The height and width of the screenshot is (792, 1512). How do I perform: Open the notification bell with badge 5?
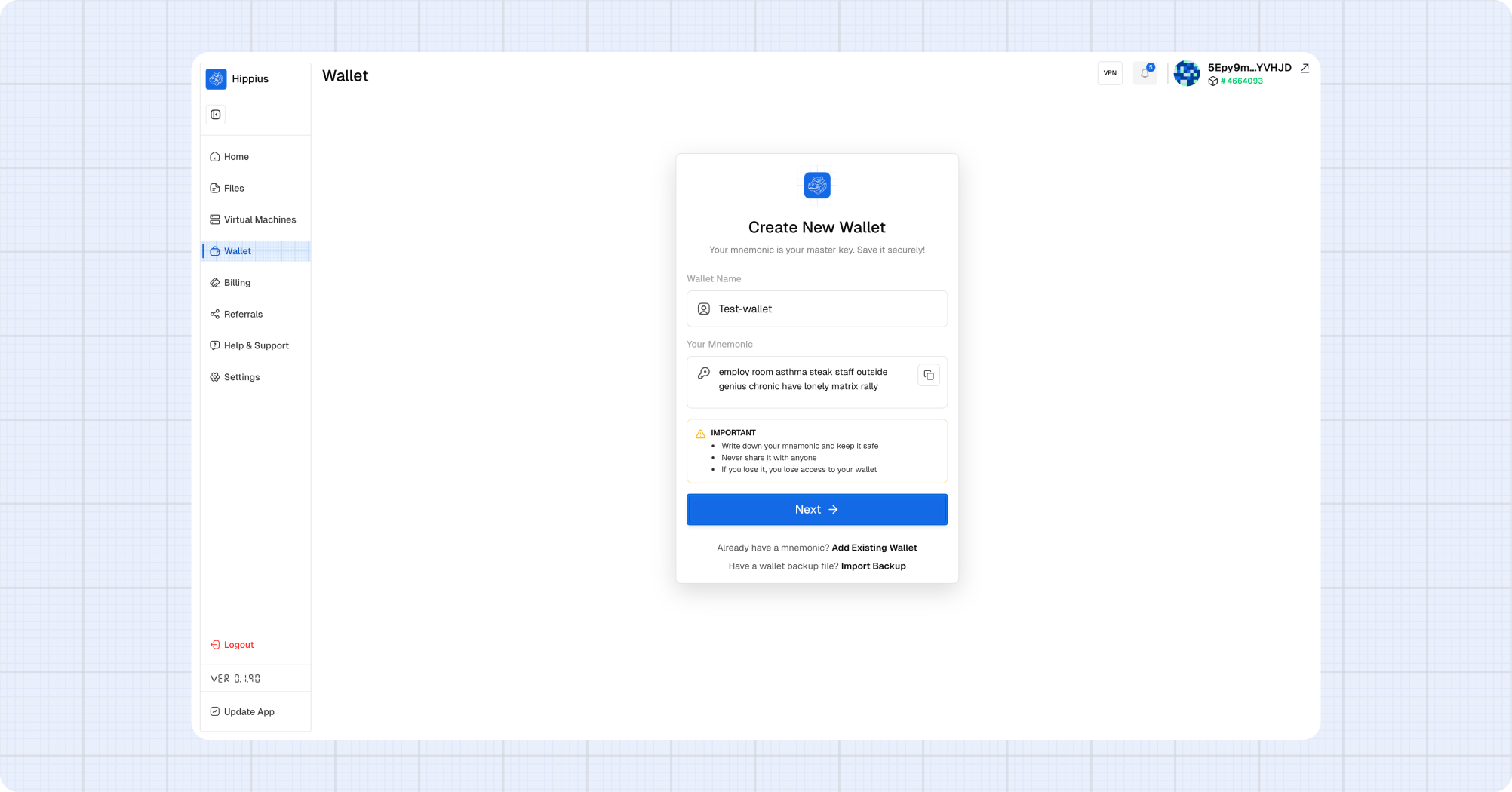click(1144, 73)
